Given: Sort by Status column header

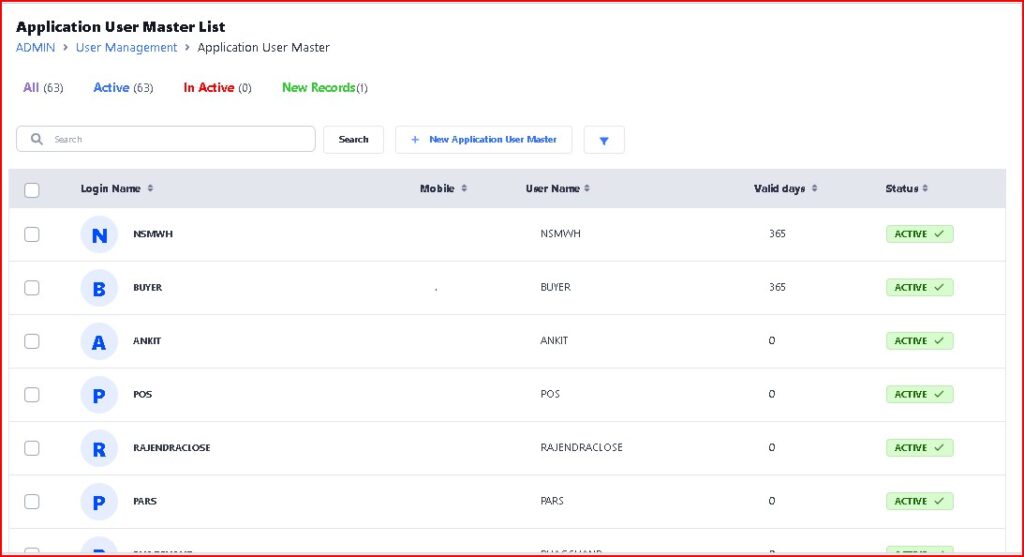Looking at the screenshot, I should coord(907,189).
